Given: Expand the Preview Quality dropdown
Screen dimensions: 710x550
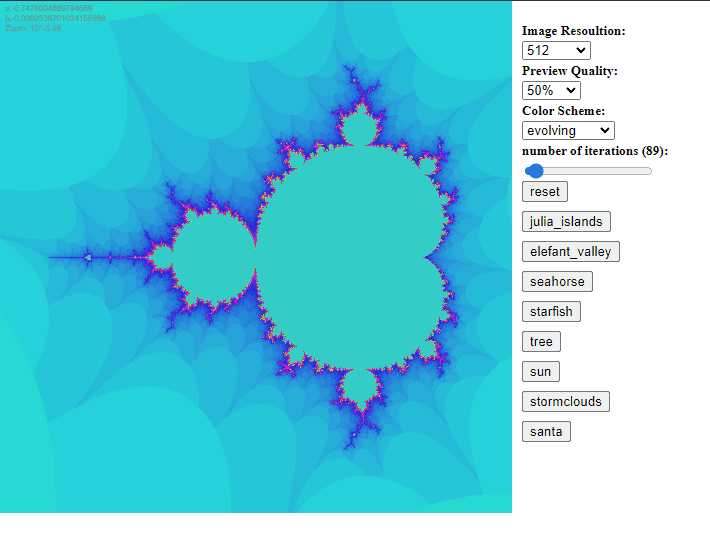Looking at the screenshot, I should click(550, 90).
